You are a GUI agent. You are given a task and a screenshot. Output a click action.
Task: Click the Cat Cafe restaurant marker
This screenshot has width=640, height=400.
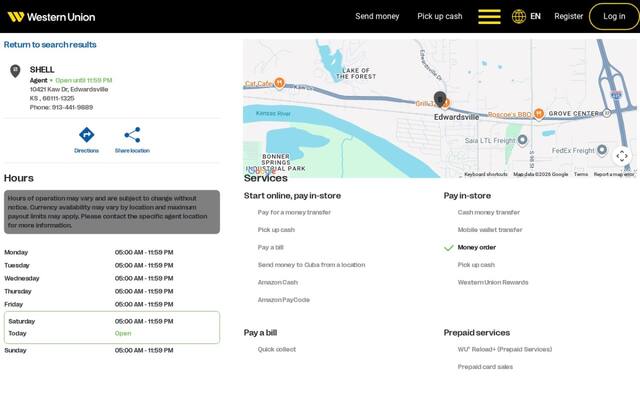(x=279, y=83)
